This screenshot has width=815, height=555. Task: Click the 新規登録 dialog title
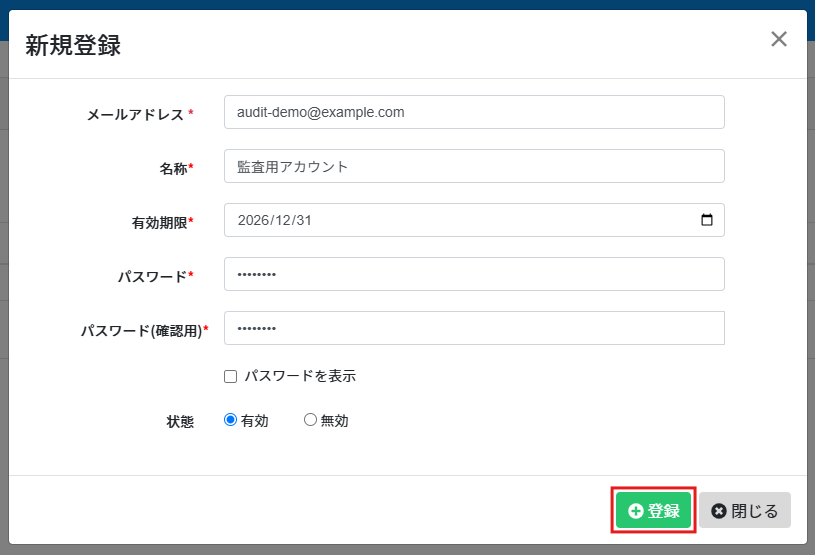[73, 45]
